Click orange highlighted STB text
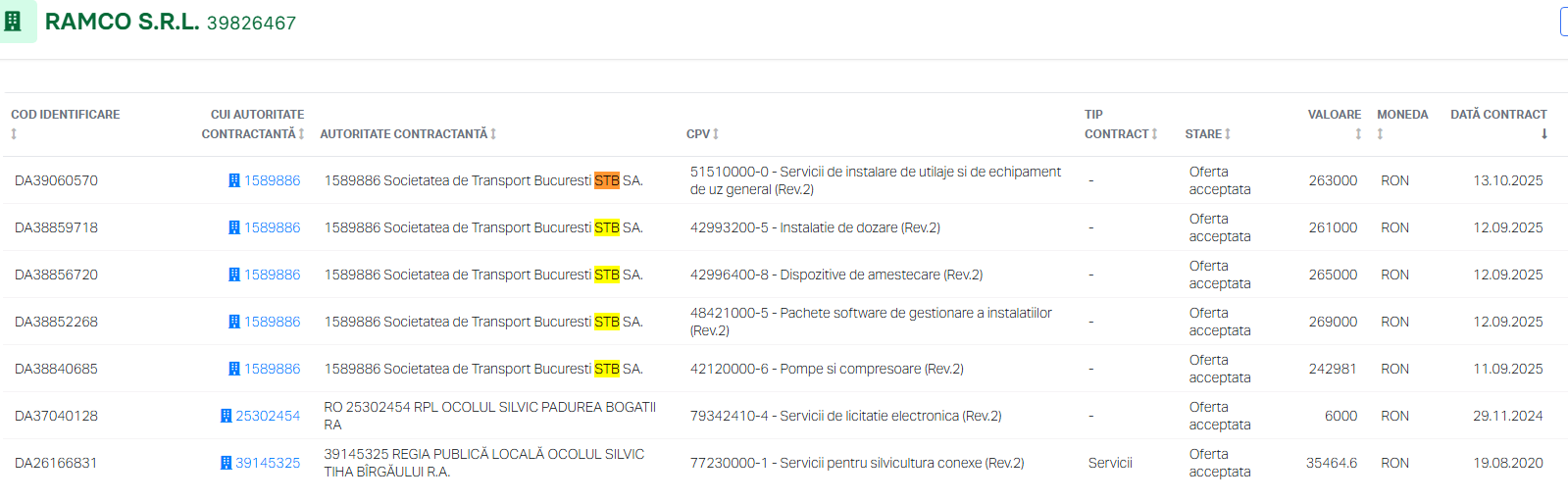 (607, 180)
